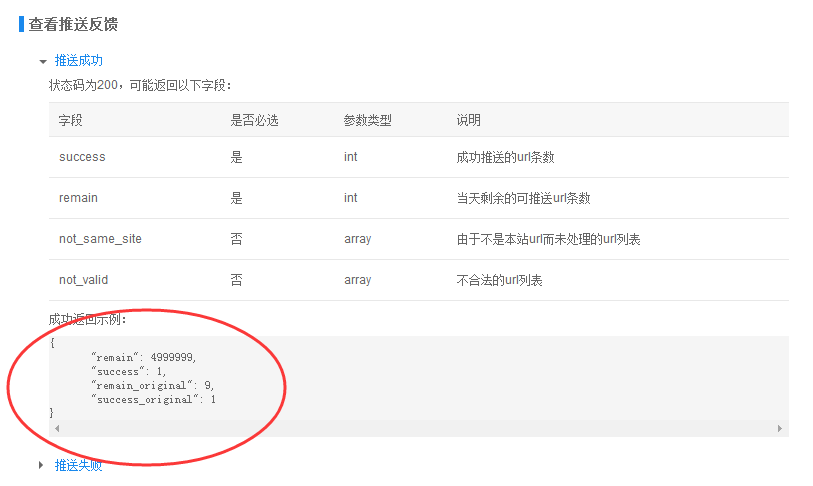The image size is (813, 486).
Task: Click the "remain_original": 9 code line
Action: coord(152,385)
